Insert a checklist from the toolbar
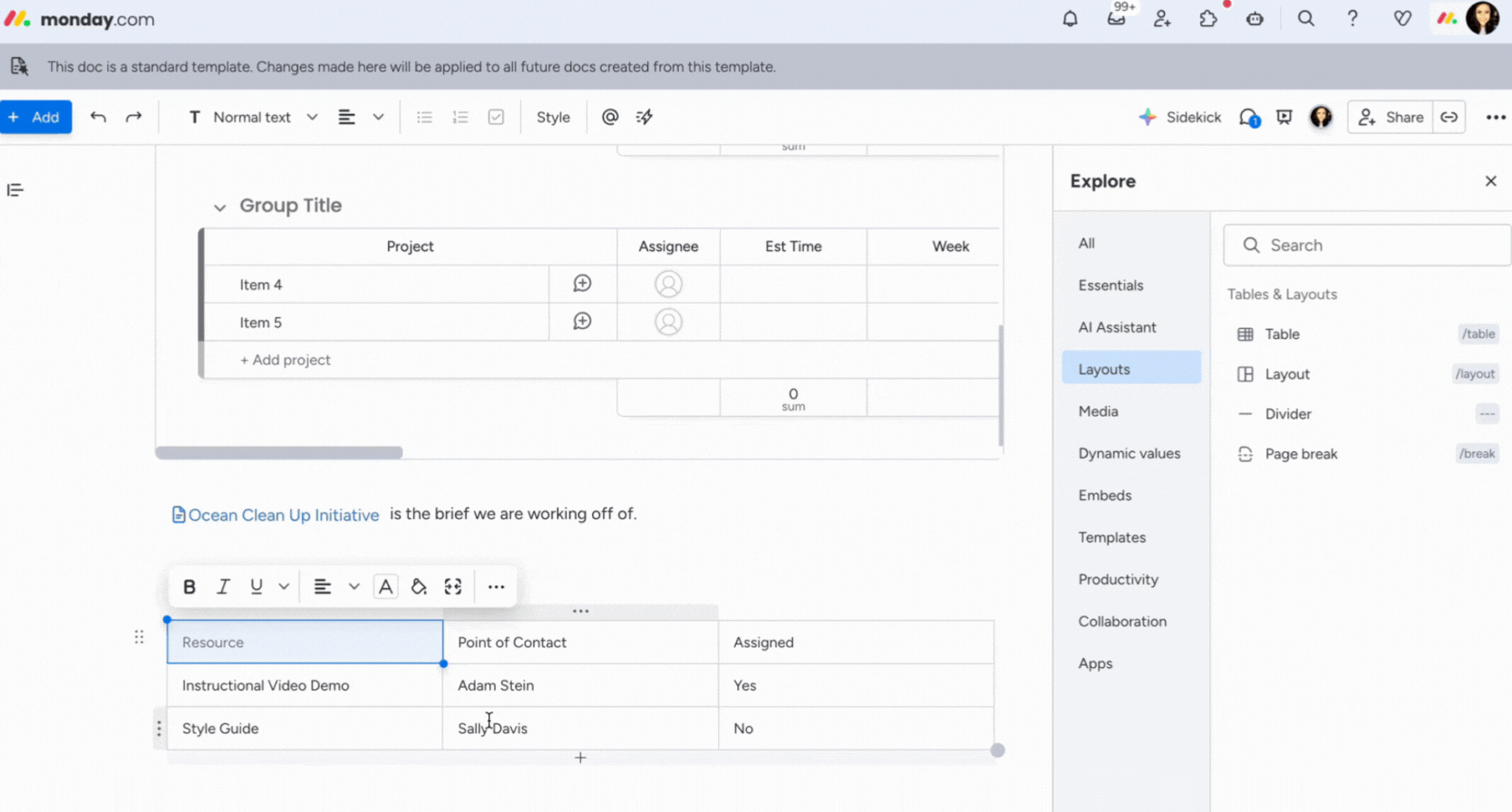 (x=496, y=117)
